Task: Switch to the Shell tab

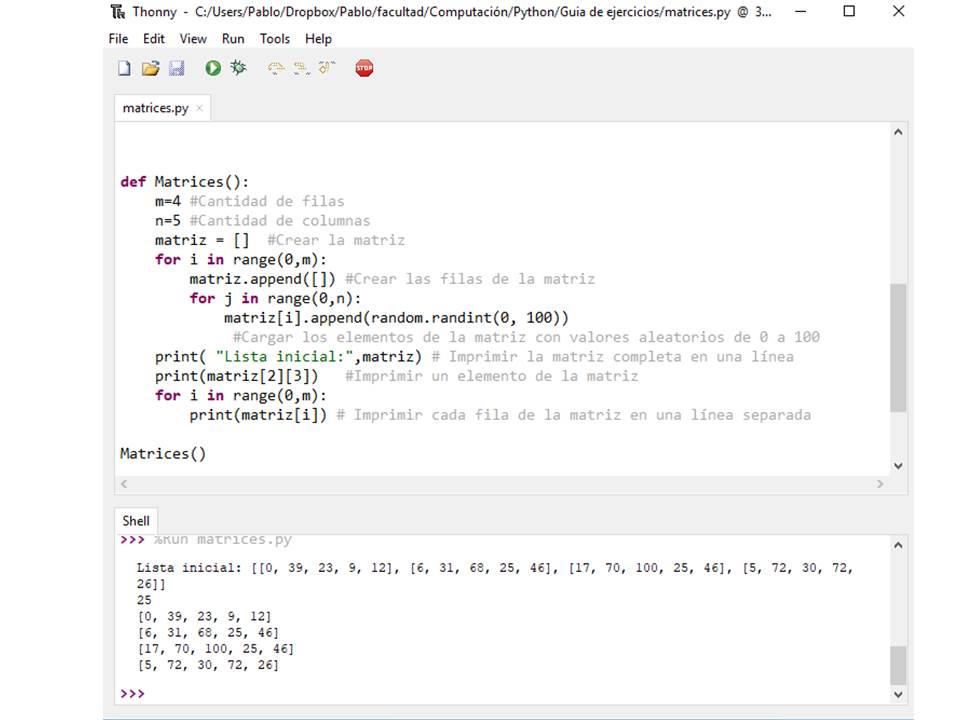Action: click(x=135, y=520)
